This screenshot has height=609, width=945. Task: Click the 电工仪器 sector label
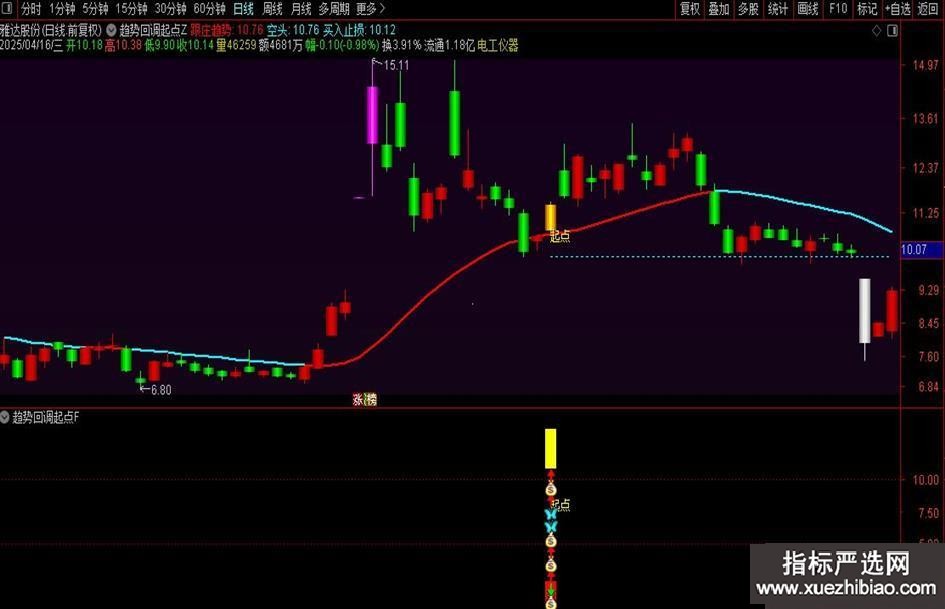(498, 46)
